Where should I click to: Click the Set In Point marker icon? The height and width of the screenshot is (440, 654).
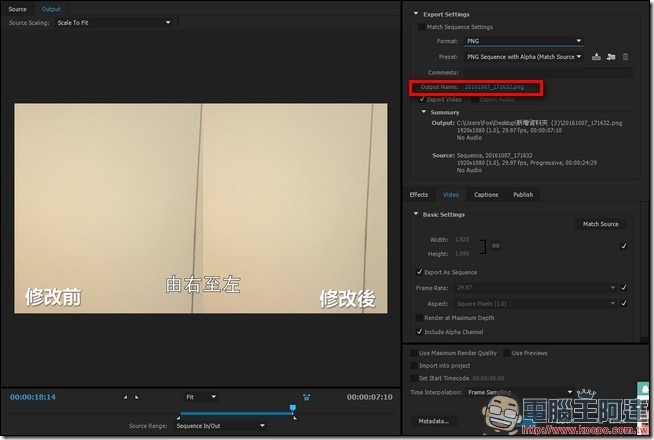click(x=125, y=397)
